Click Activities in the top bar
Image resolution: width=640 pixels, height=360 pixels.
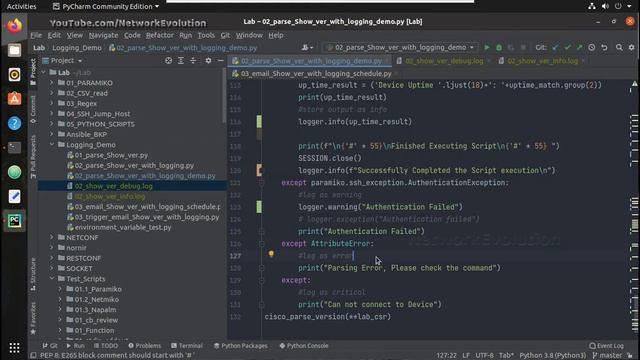(21, 6)
